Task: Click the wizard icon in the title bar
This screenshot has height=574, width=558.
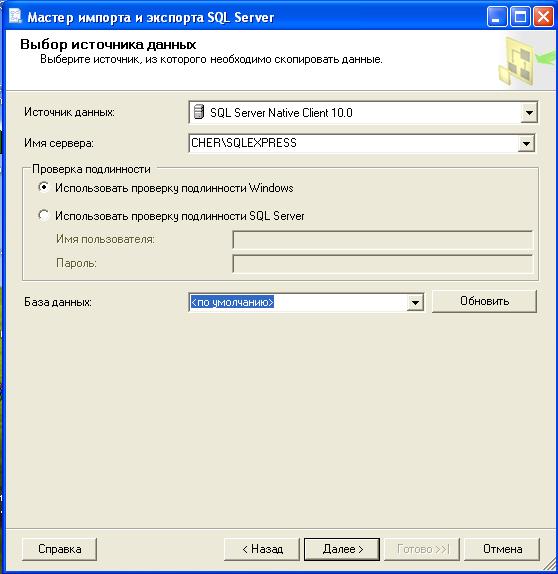Action: pos(15,17)
